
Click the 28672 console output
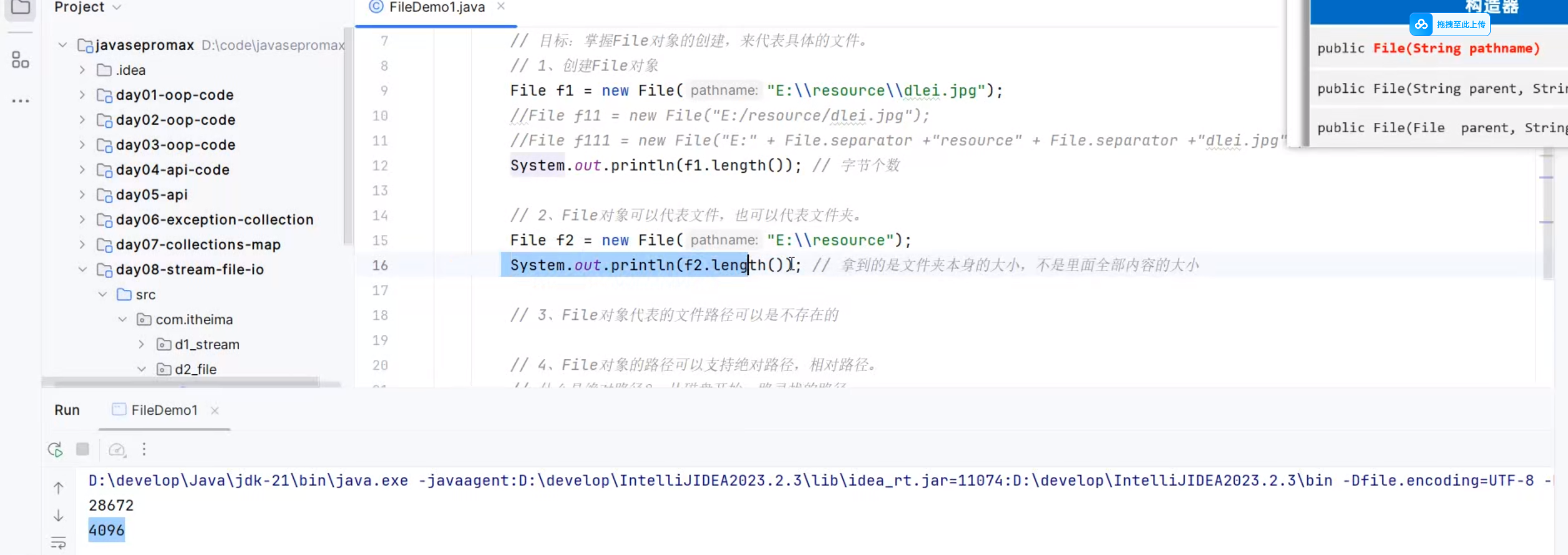tap(111, 505)
